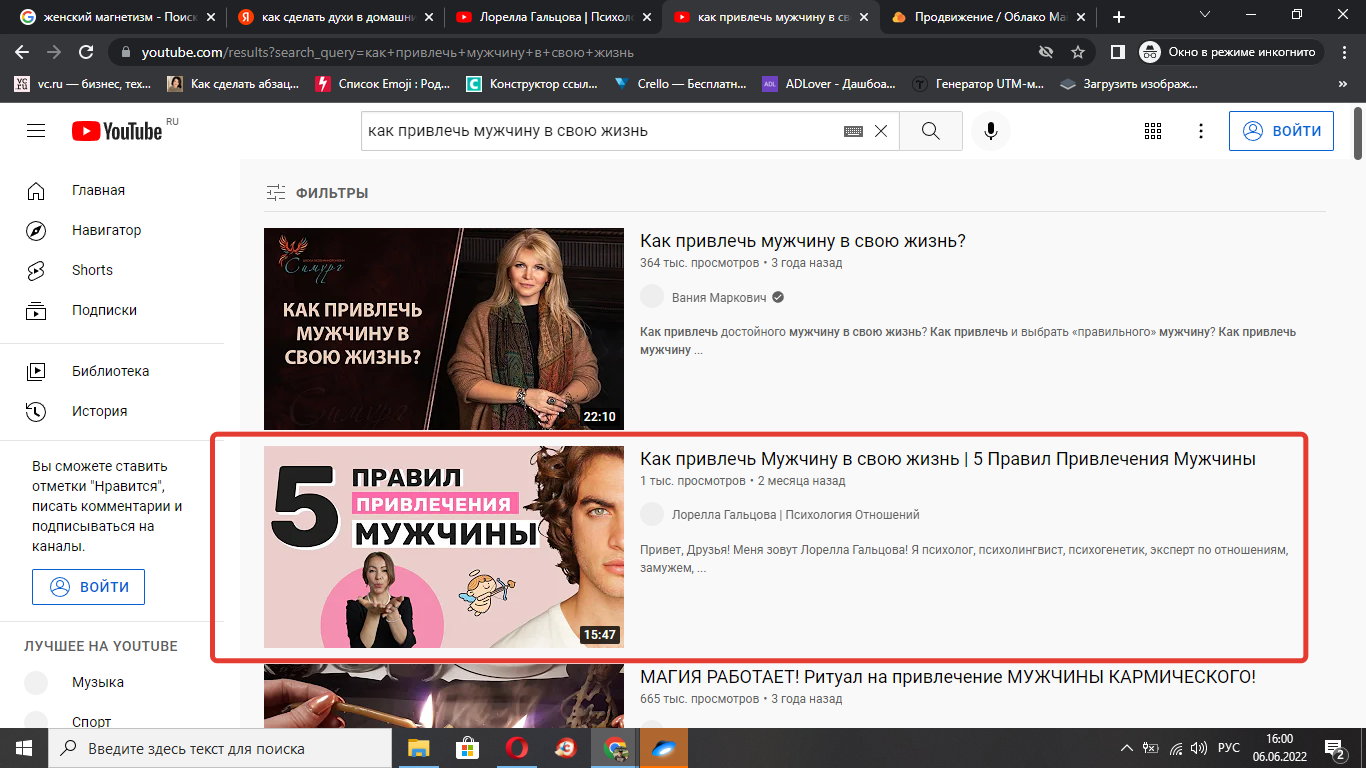The width and height of the screenshot is (1366, 768).
Task: Open Chrome from the taskbar
Action: pyautogui.click(x=615, y=748)
